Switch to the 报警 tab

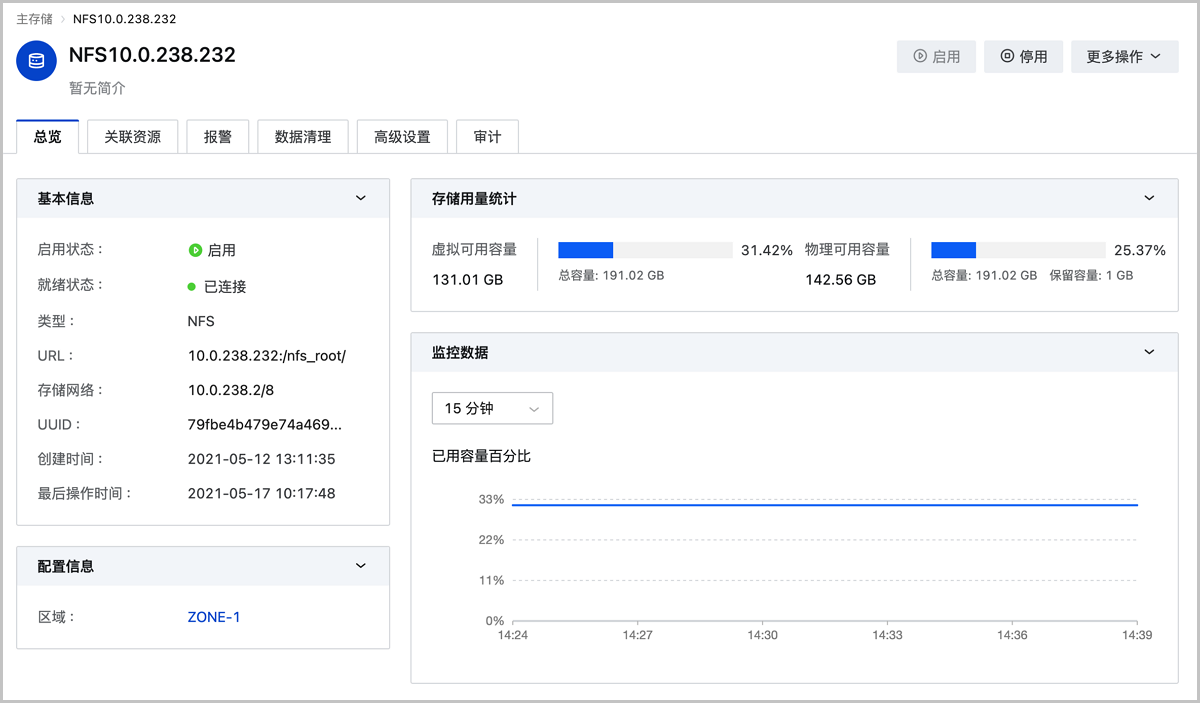[218, 137]
